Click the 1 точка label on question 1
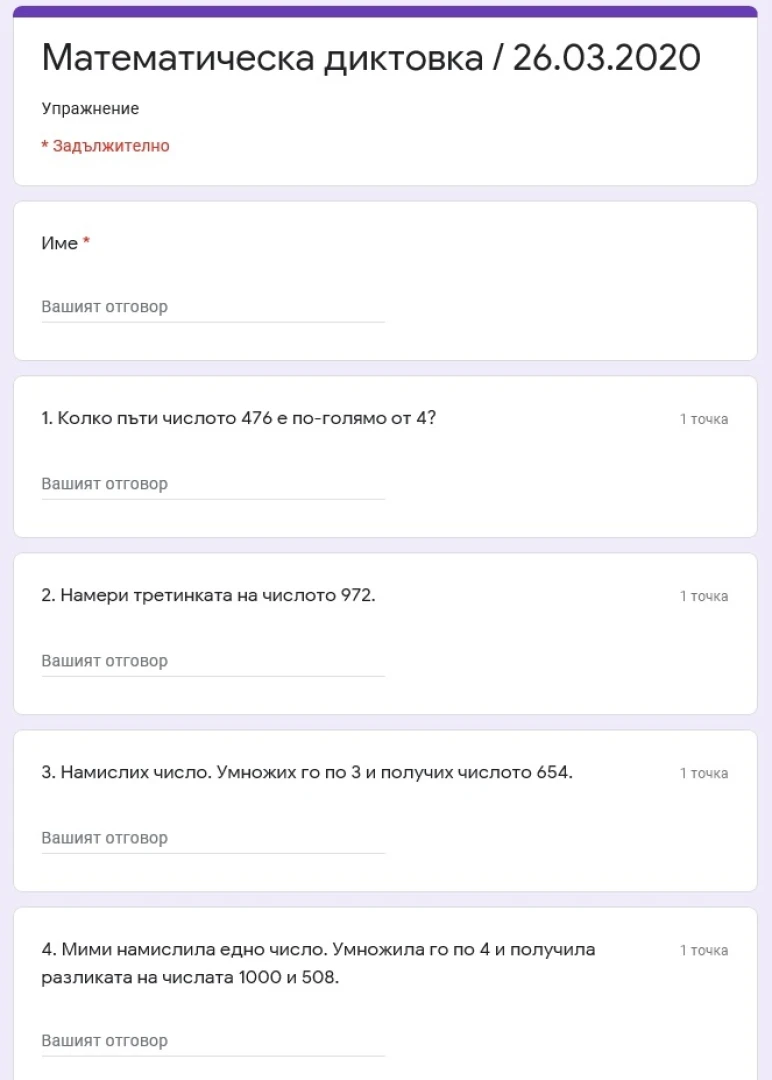Screen dimensions: 772x1080 [x=704, y=419]
